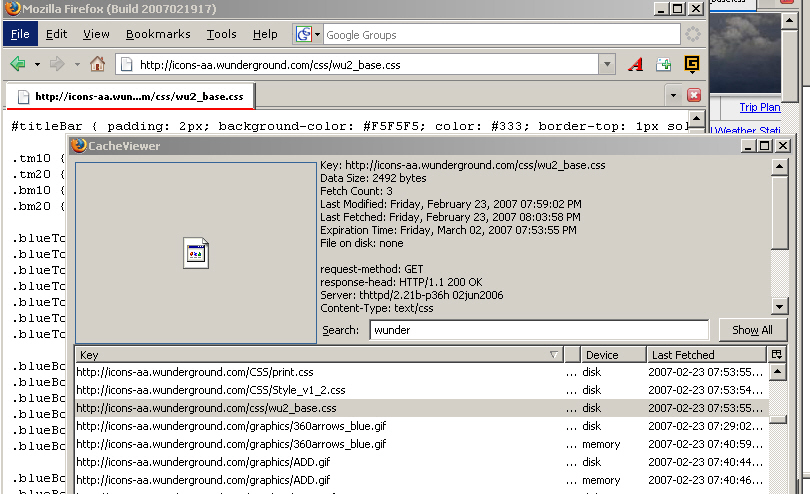Click the details pane scroll-down arrow
Viewport: 810px width, 494px height.
(779, 306)
